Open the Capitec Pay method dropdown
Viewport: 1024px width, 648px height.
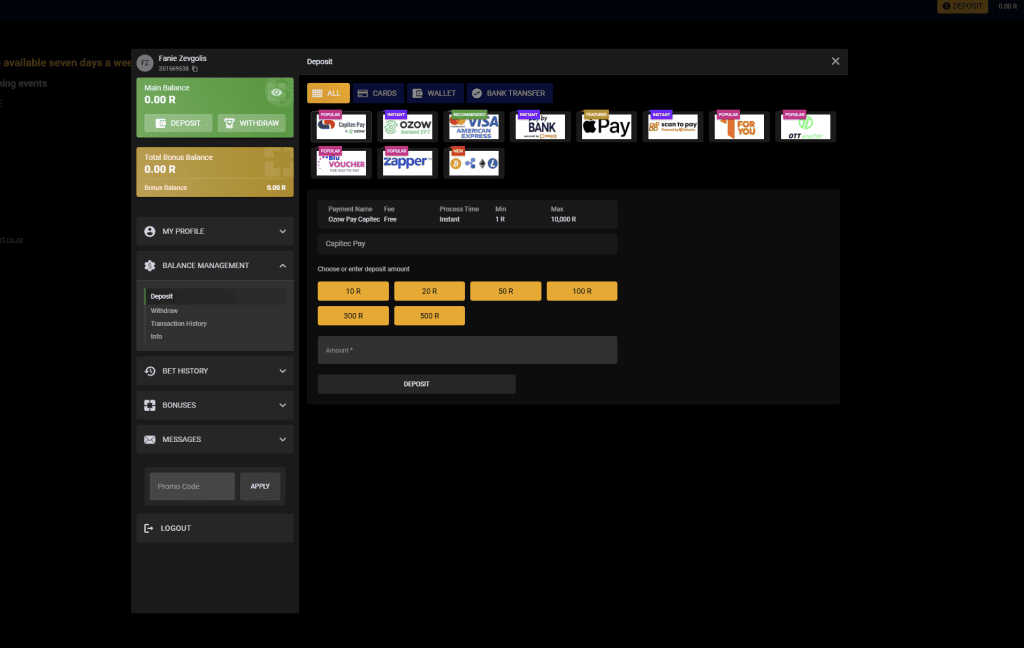click(x=467, y=244)
